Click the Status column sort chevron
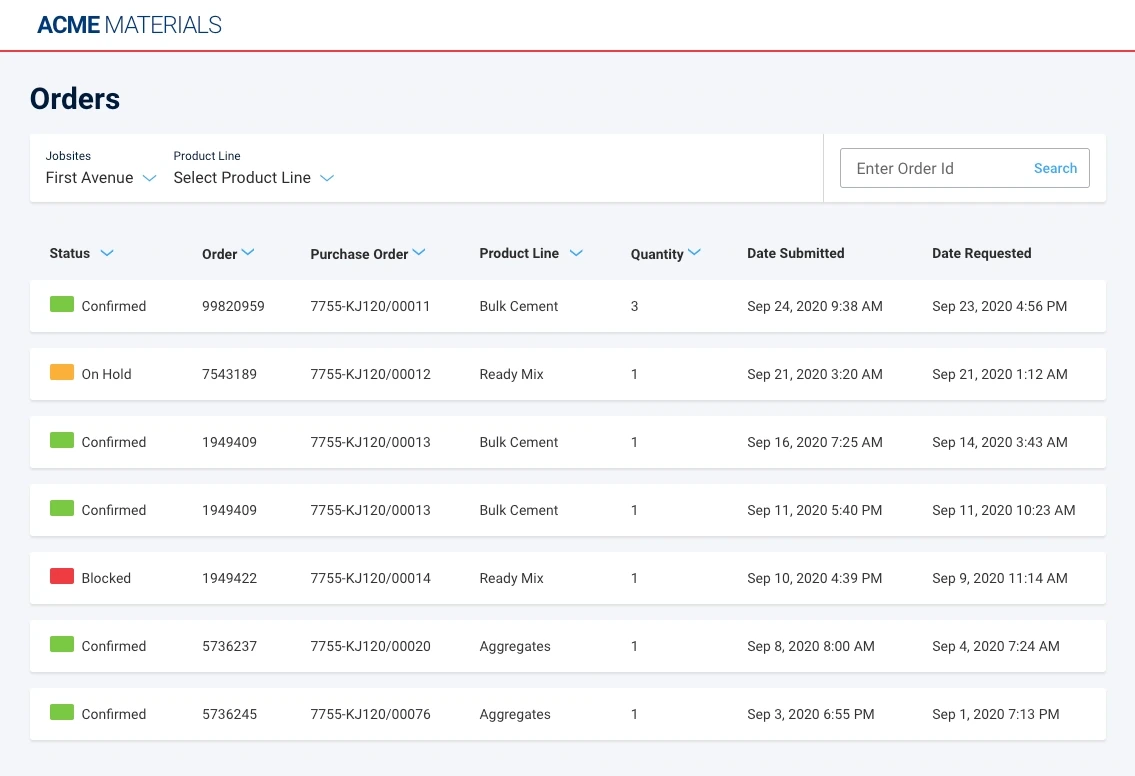Screen dimensions: 1135x776 [x=106, y=253]
